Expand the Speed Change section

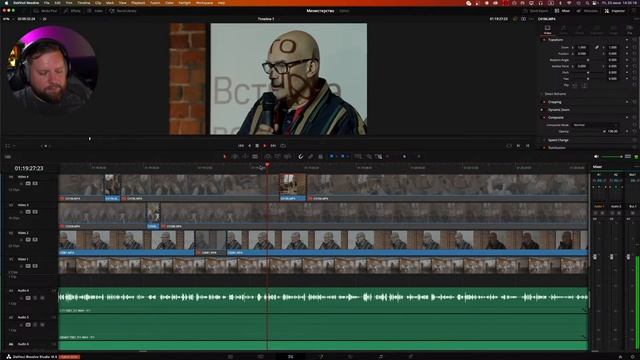(558, 140)
